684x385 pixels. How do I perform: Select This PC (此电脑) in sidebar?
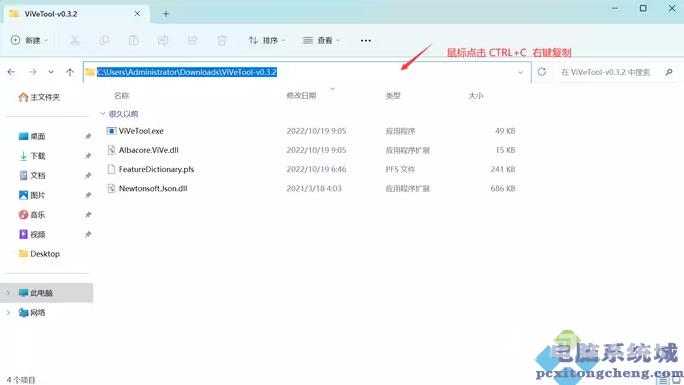[47, 293]
